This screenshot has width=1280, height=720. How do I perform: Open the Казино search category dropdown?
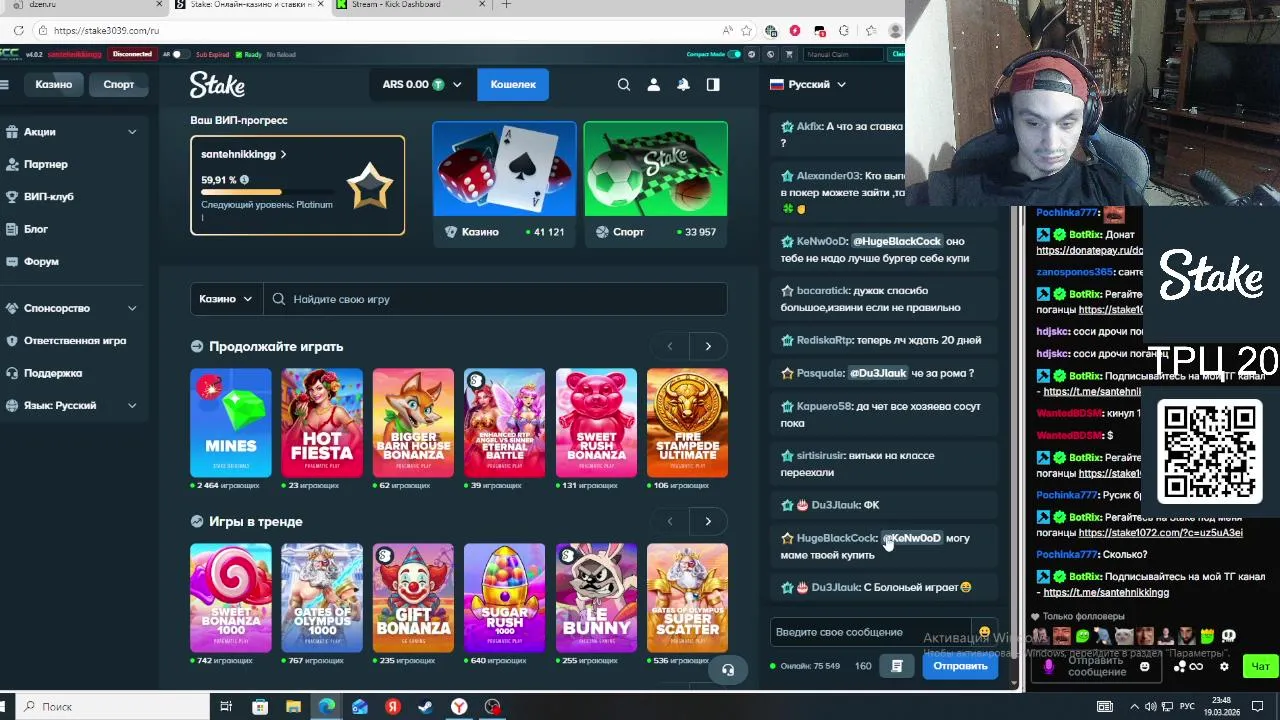click(226, 299)
